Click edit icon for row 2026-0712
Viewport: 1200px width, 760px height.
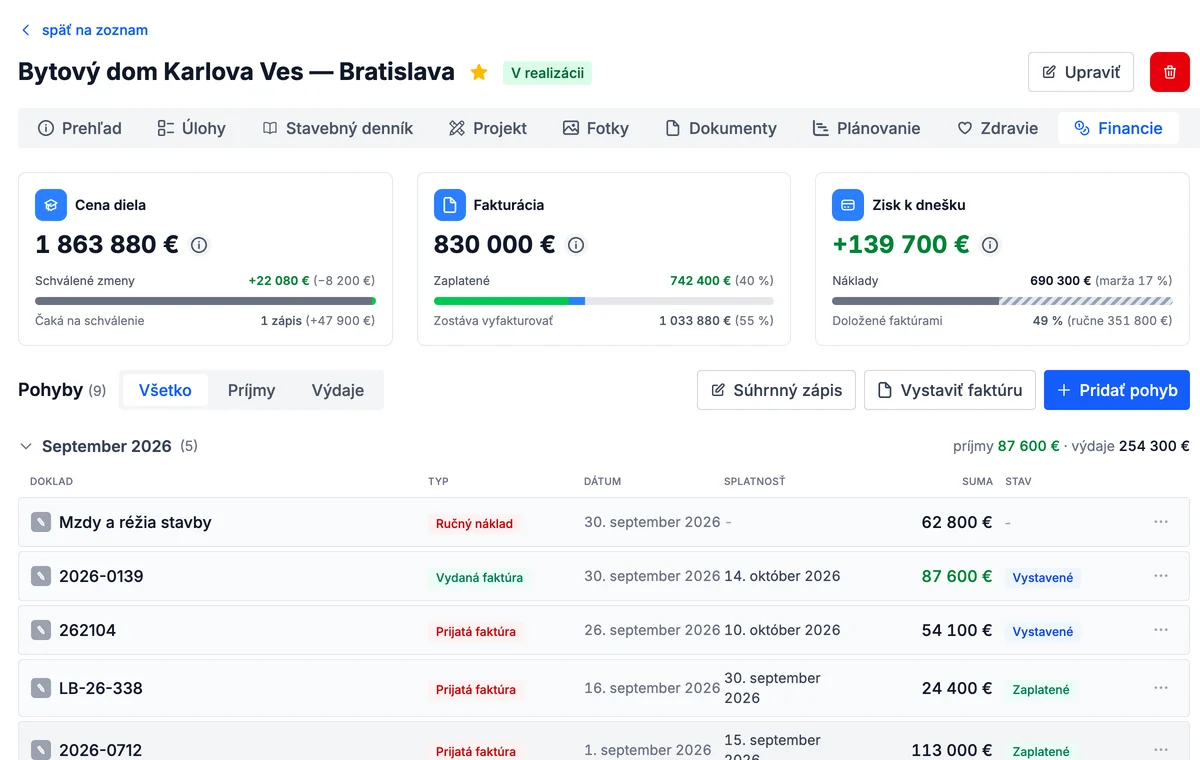click(x=40, y=750)
